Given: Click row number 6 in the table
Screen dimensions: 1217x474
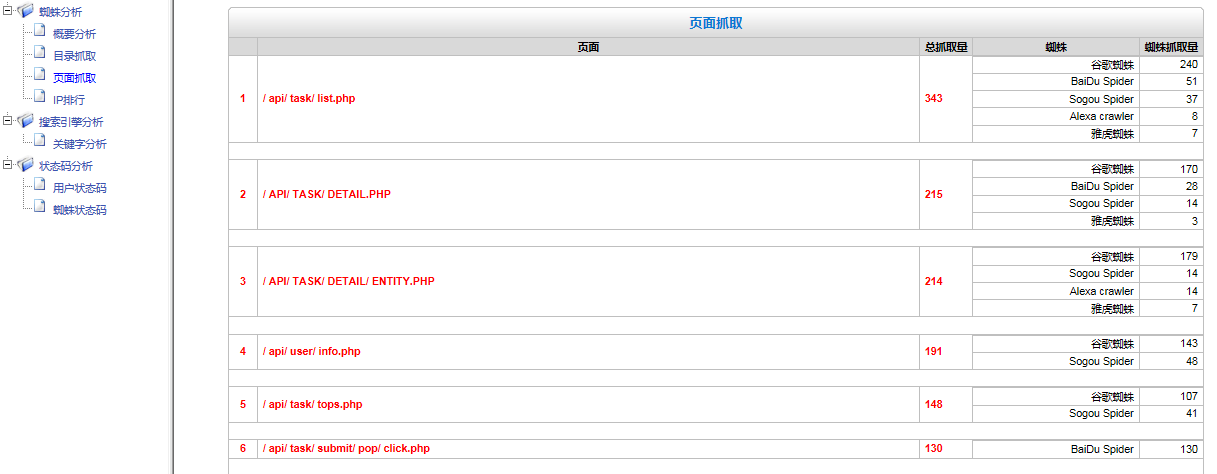Looking at the screenshot, I should point(242,448).
